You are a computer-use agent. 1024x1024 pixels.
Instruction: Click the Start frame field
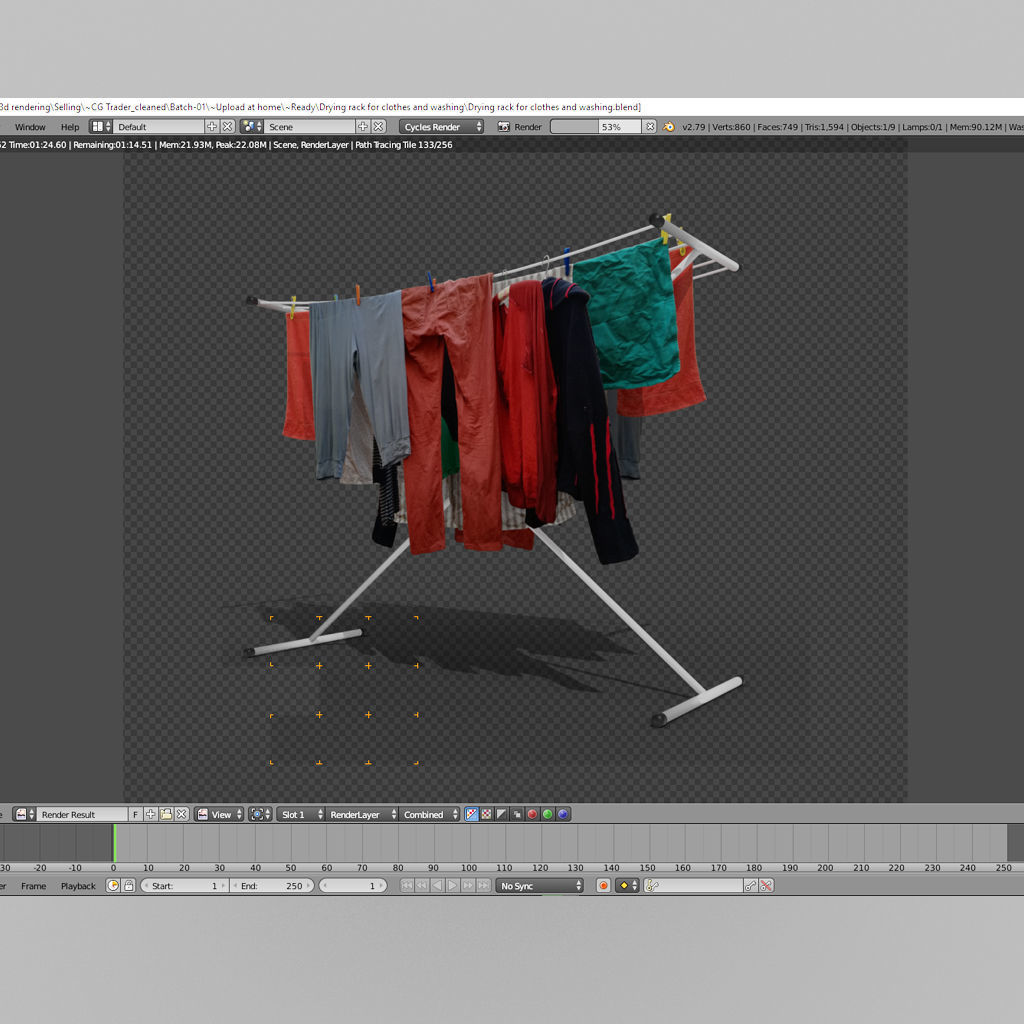(185, 886)
